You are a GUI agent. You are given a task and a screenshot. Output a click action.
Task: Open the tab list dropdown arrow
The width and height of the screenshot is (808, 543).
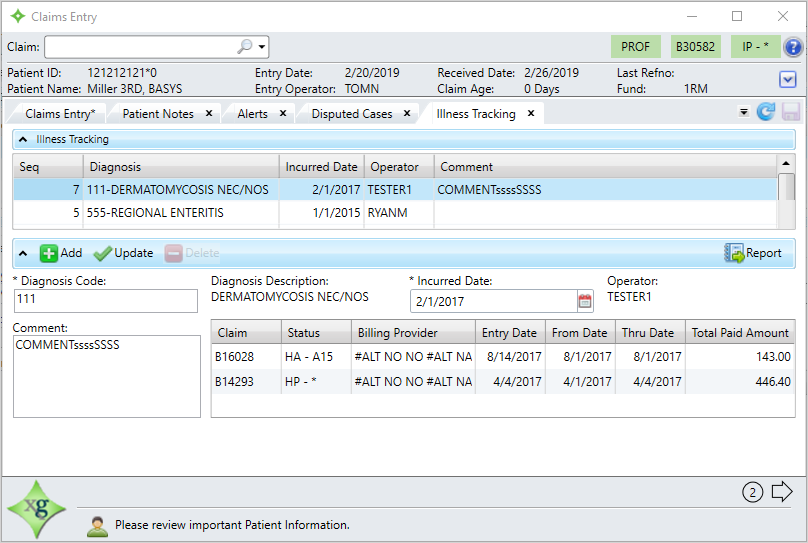click(x=744, y=111)
